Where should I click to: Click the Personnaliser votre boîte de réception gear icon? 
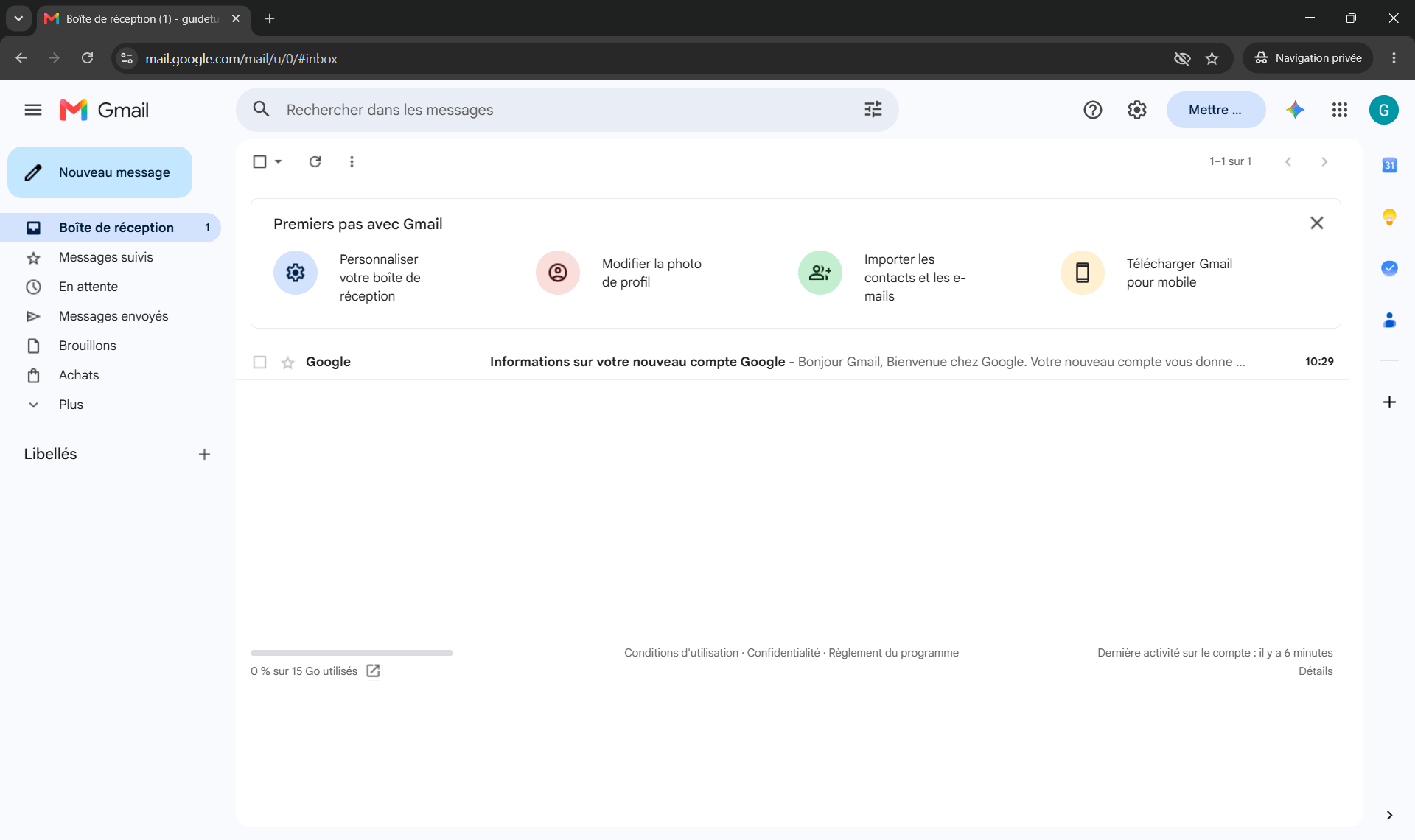tap(296, 273)
